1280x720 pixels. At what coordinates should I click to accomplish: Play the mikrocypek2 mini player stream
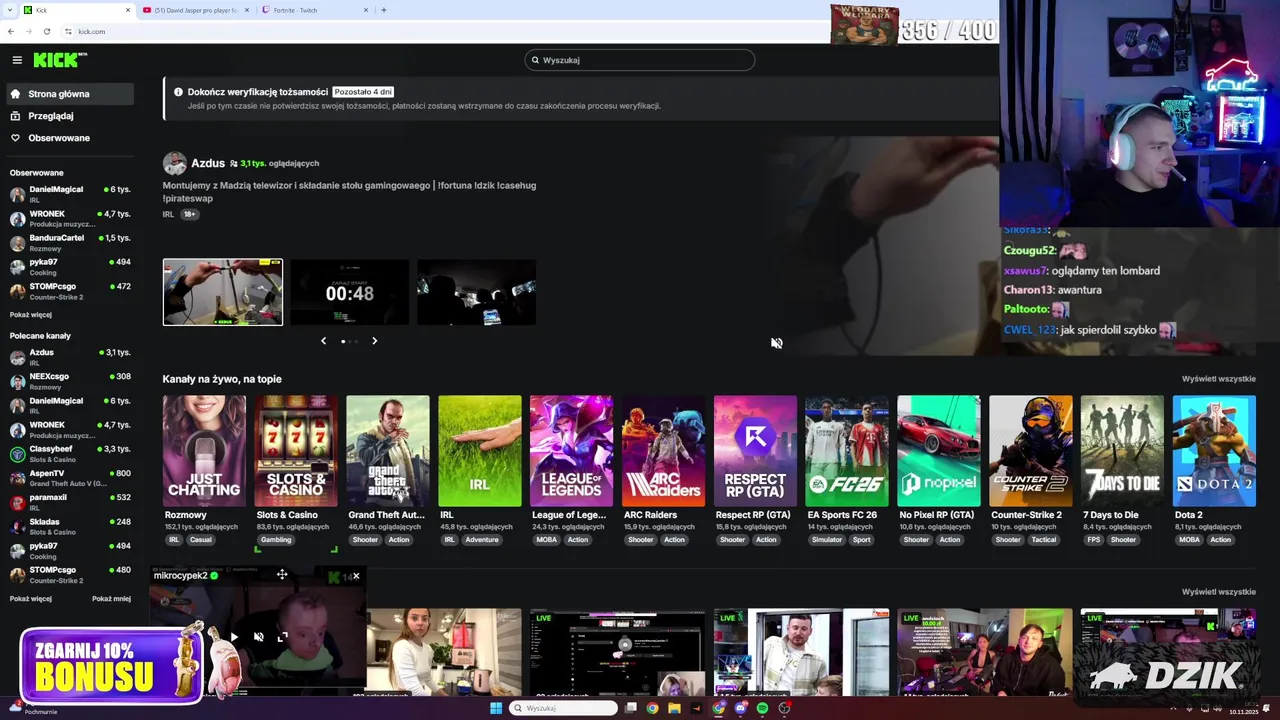tap(234, 636)
